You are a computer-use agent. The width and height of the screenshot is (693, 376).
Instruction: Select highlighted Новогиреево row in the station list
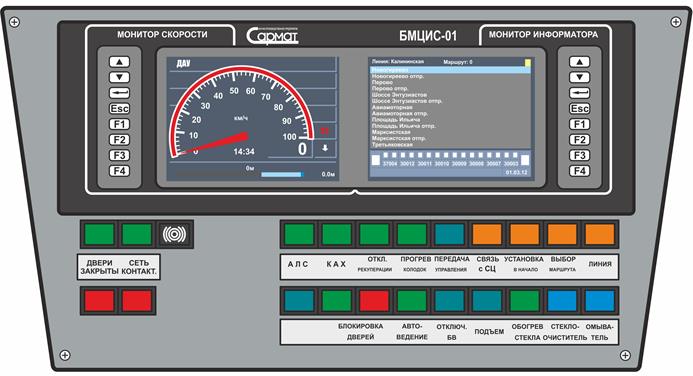[x=450, y=70]
